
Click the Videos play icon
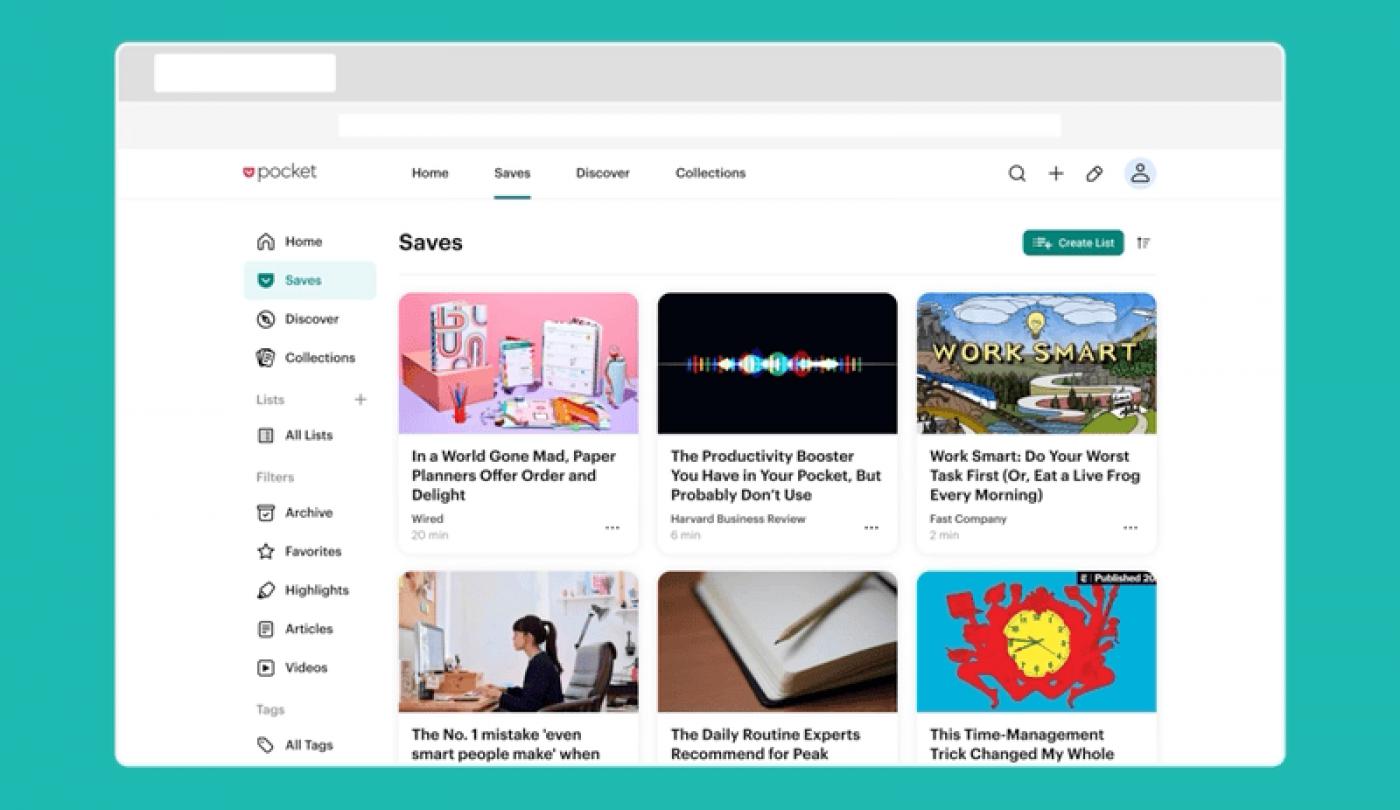265,667
